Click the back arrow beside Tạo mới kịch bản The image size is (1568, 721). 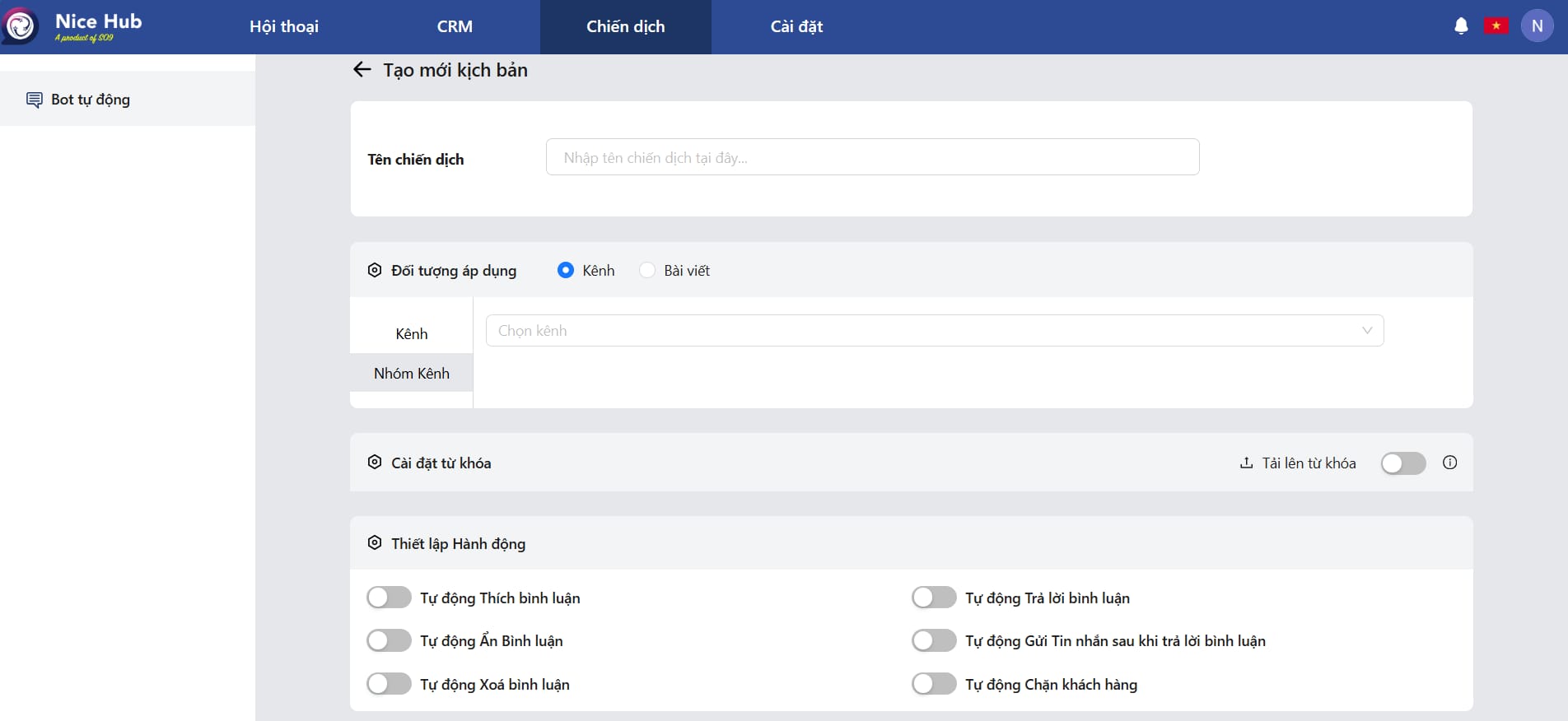[362, 70]
